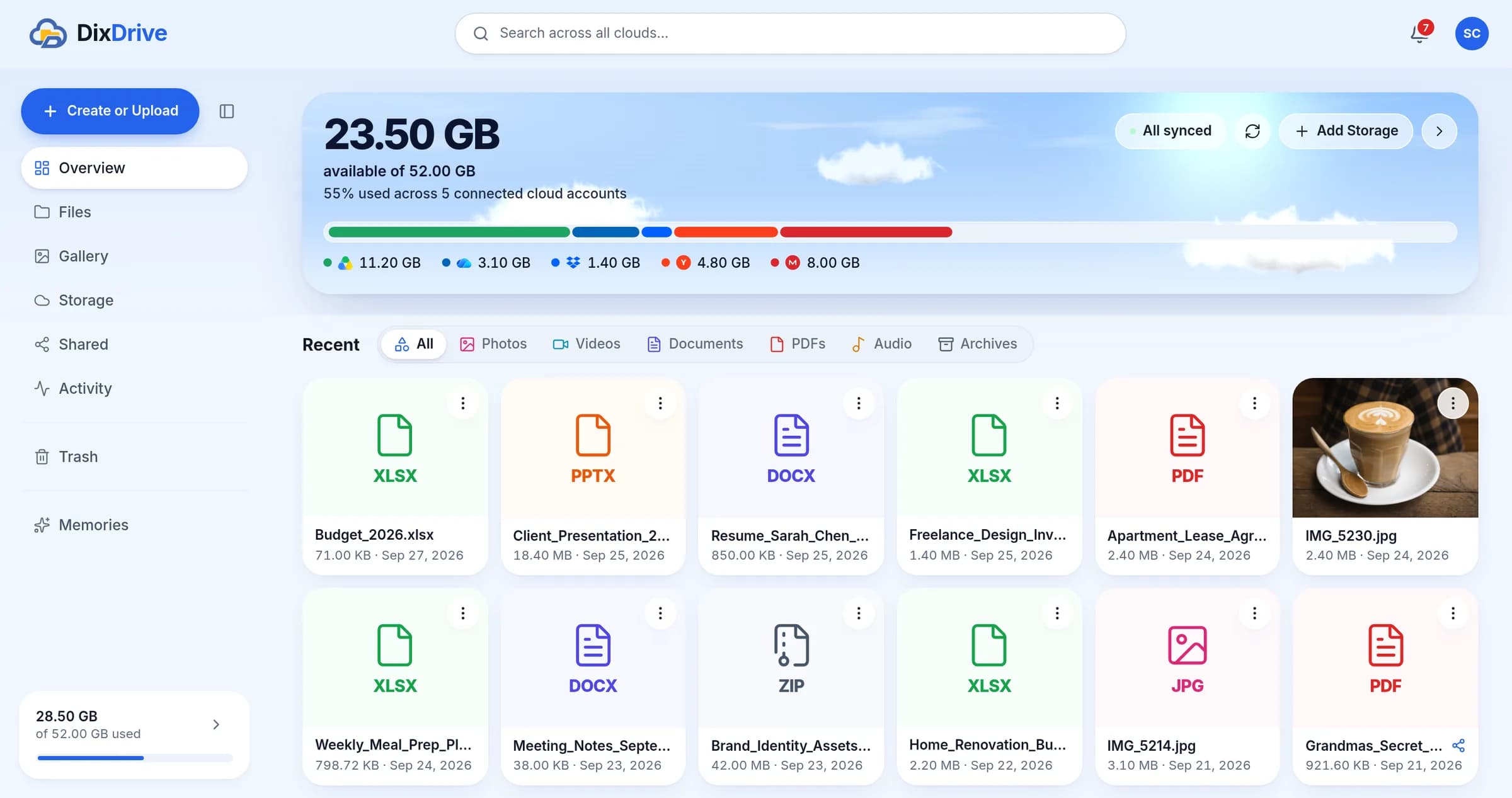Viewport: 1512px width, 798px height.
Task: Click the All synced status pill
Action: tap(1171, 131)
